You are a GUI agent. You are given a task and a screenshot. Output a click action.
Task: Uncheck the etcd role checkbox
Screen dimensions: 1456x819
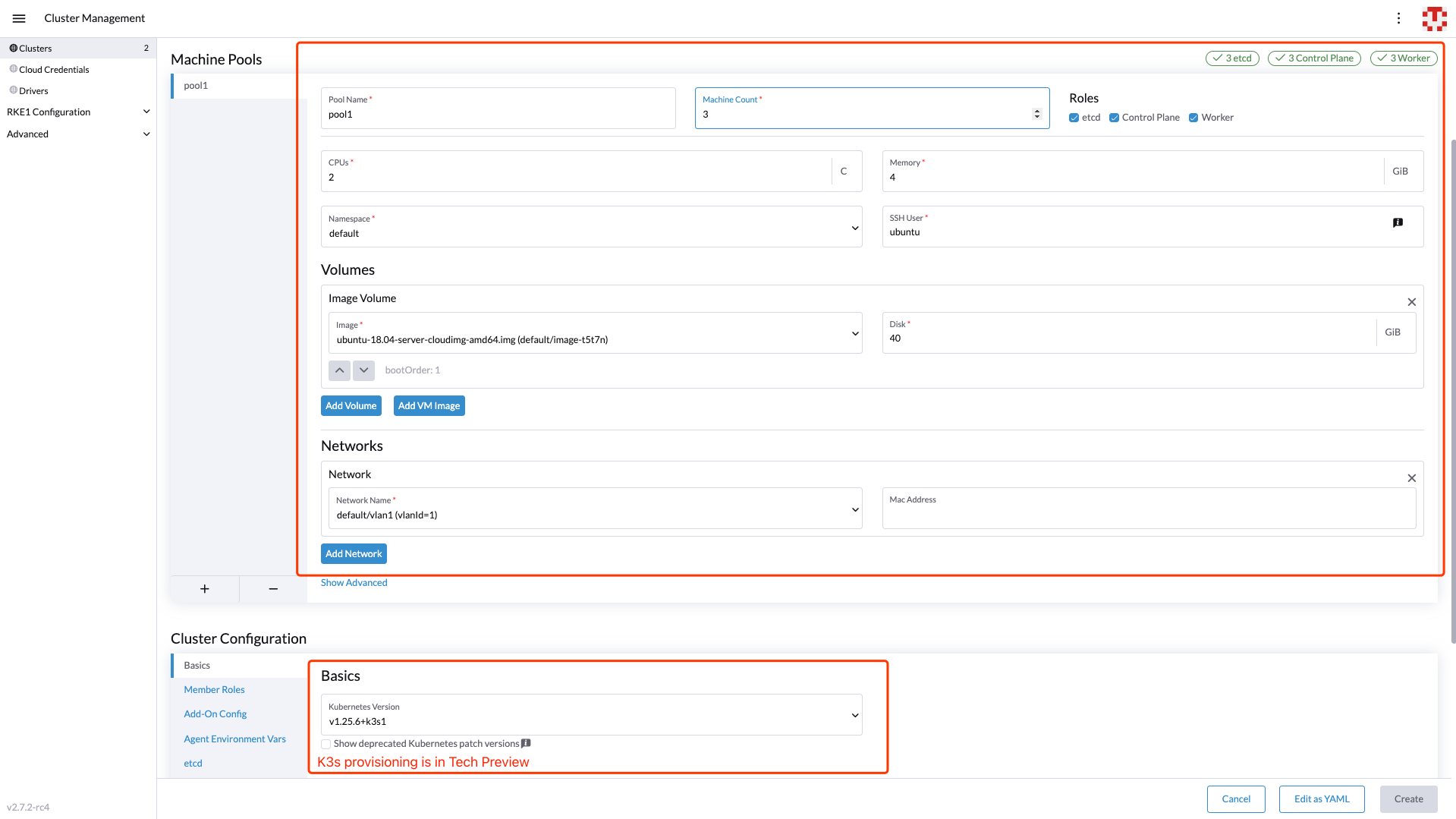[x=1074, y=118]
